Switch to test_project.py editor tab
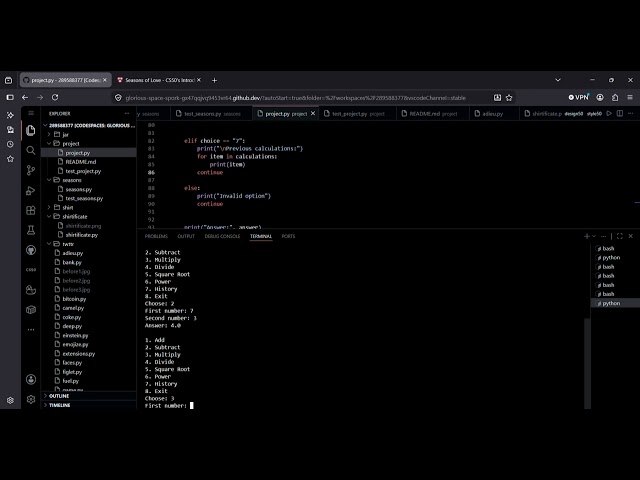 click(x=358, y=113)
